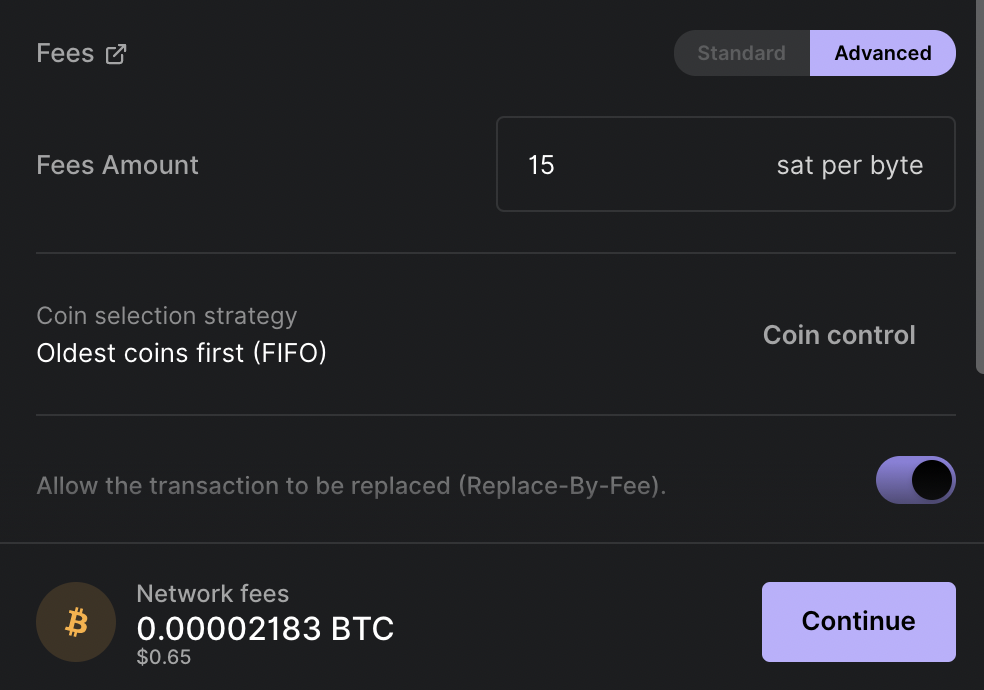Image resolution: width=984 pixels, height=690 pixels.
Task: Click the Fees Amount label
Action: coord(117,165)
